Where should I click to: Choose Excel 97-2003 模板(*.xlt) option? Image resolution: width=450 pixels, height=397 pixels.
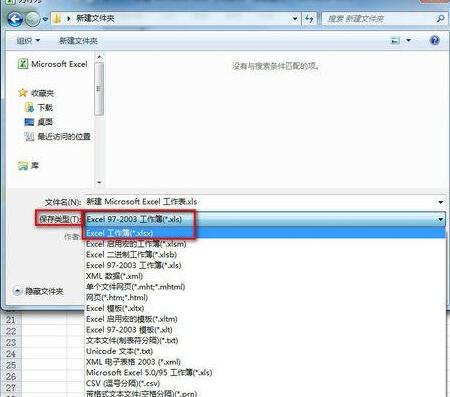coord(265,330)
